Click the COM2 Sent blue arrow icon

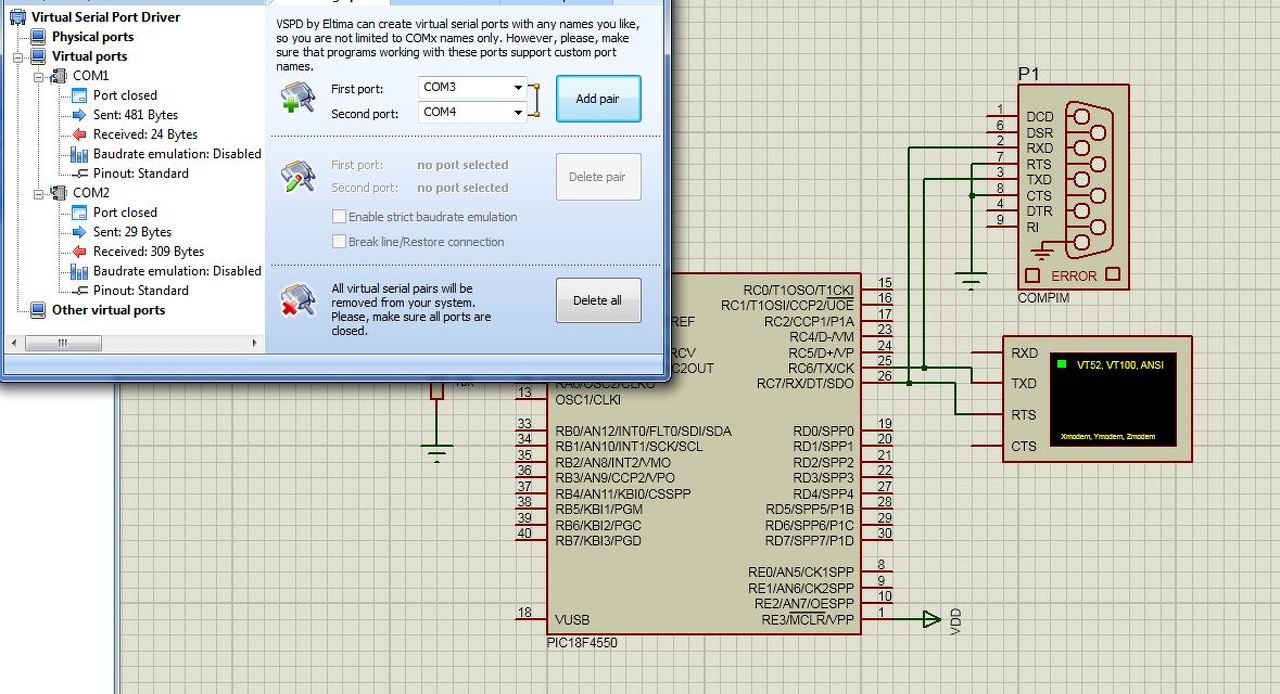coord(79,232)
